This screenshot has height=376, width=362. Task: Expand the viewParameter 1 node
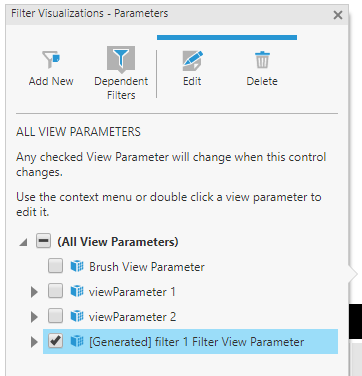coord(34,292)
